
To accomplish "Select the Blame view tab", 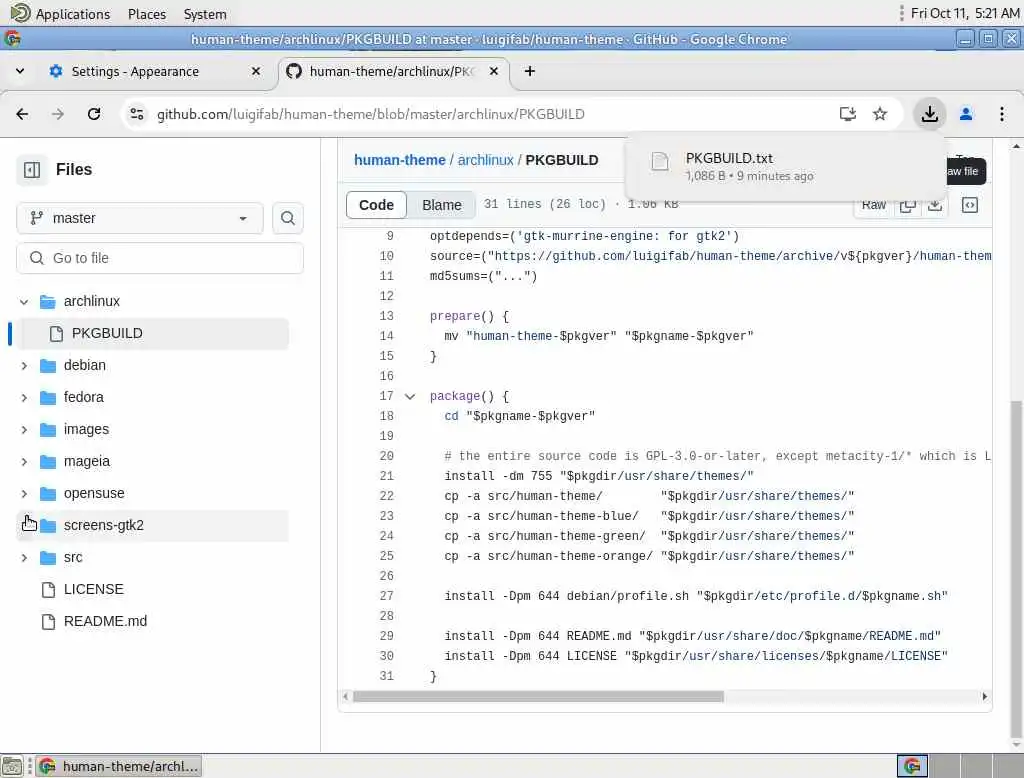I will (x=441, y=205).
